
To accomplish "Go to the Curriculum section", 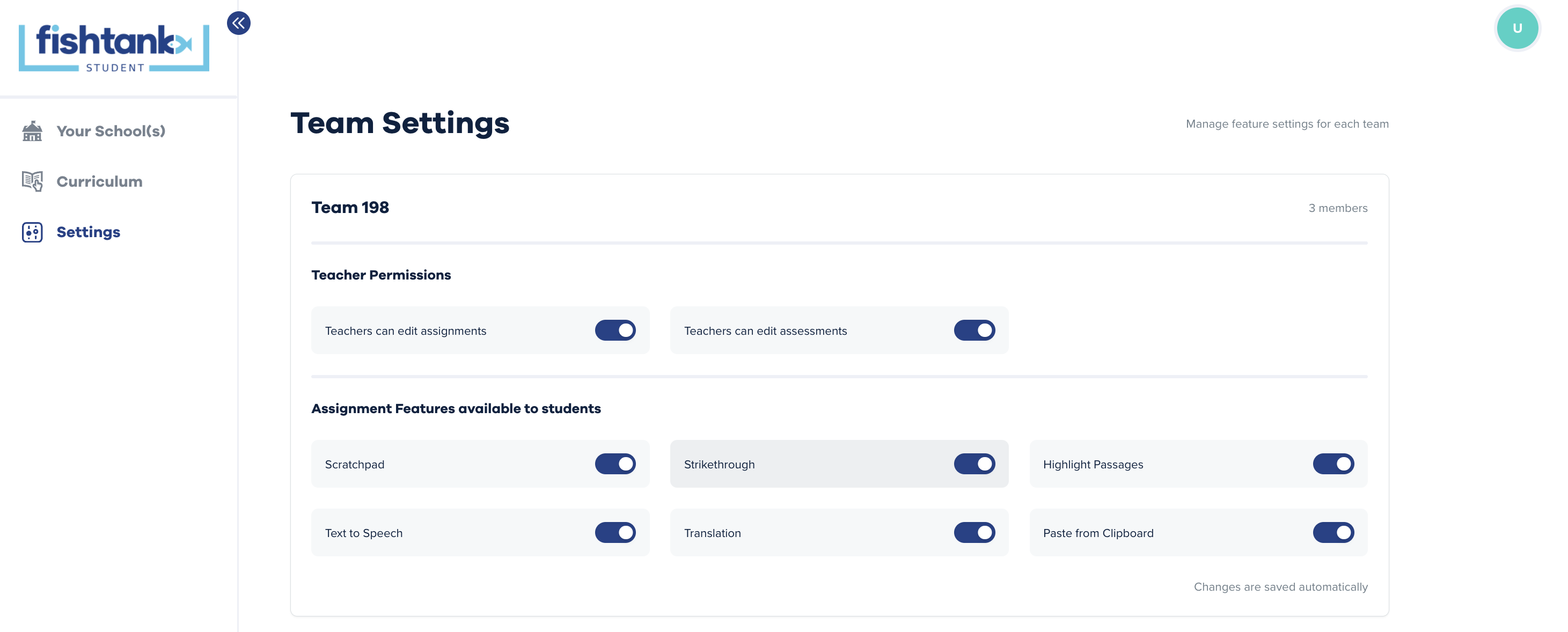I will pyautogui.click(x=99, y=181).
